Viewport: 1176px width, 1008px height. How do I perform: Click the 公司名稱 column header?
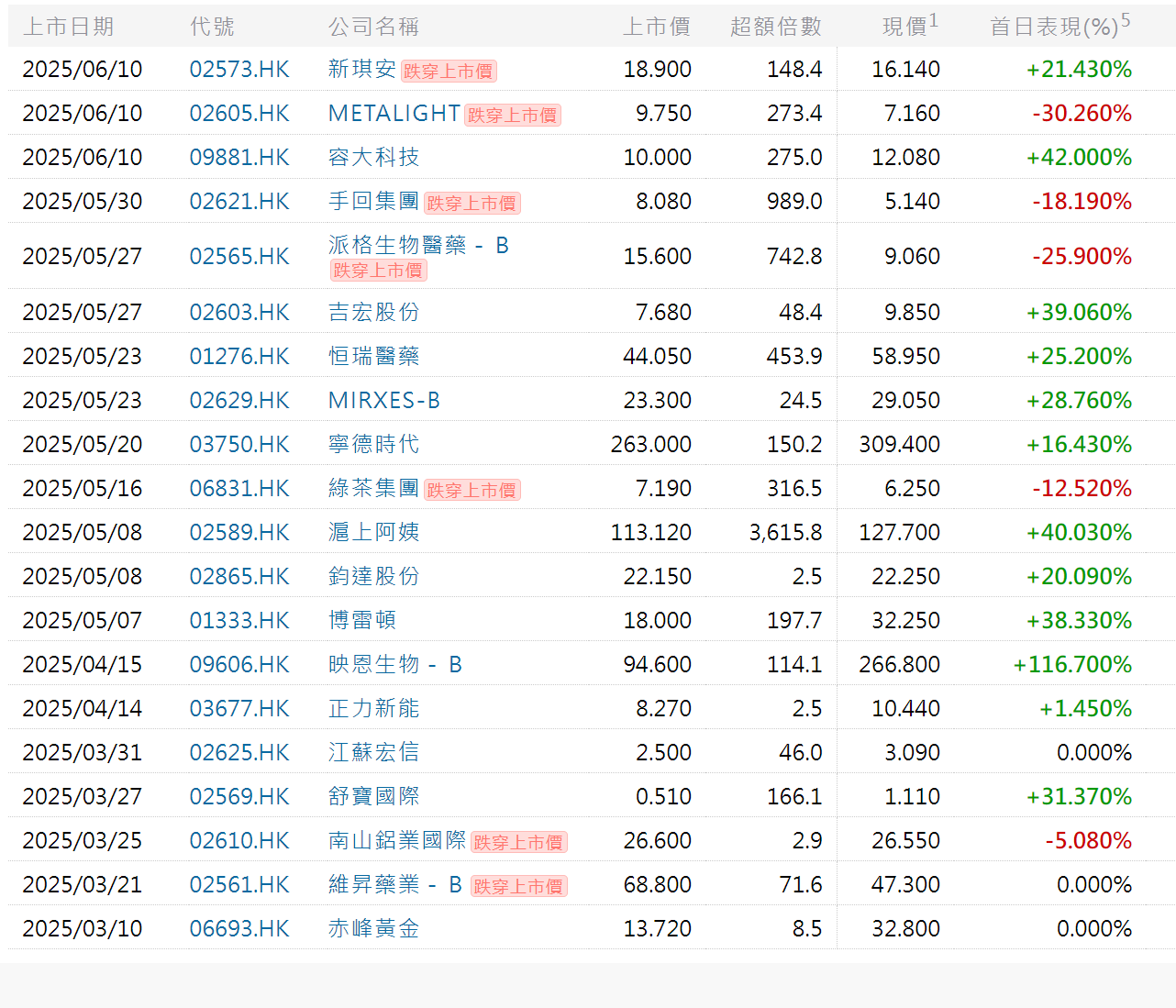point(374,28)
